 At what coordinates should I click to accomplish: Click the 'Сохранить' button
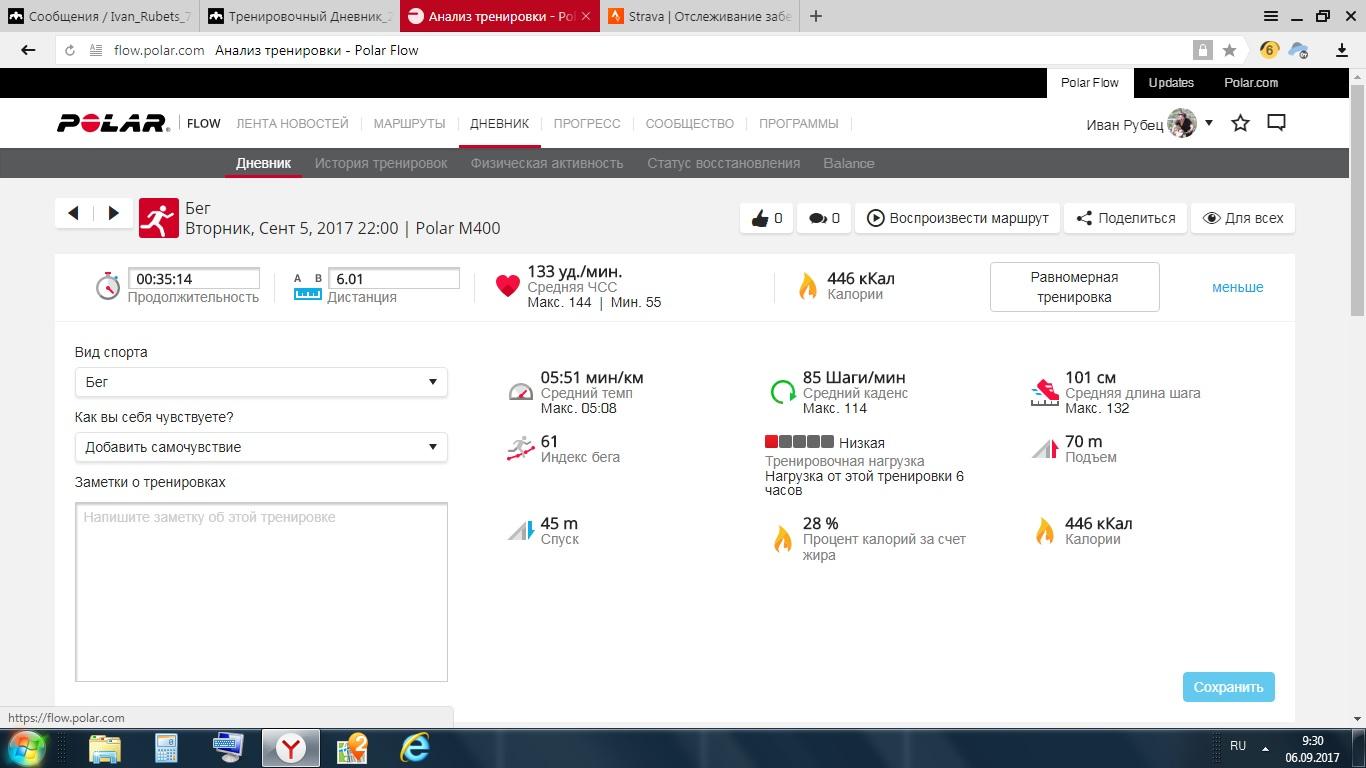click(x=1228, y=687)
